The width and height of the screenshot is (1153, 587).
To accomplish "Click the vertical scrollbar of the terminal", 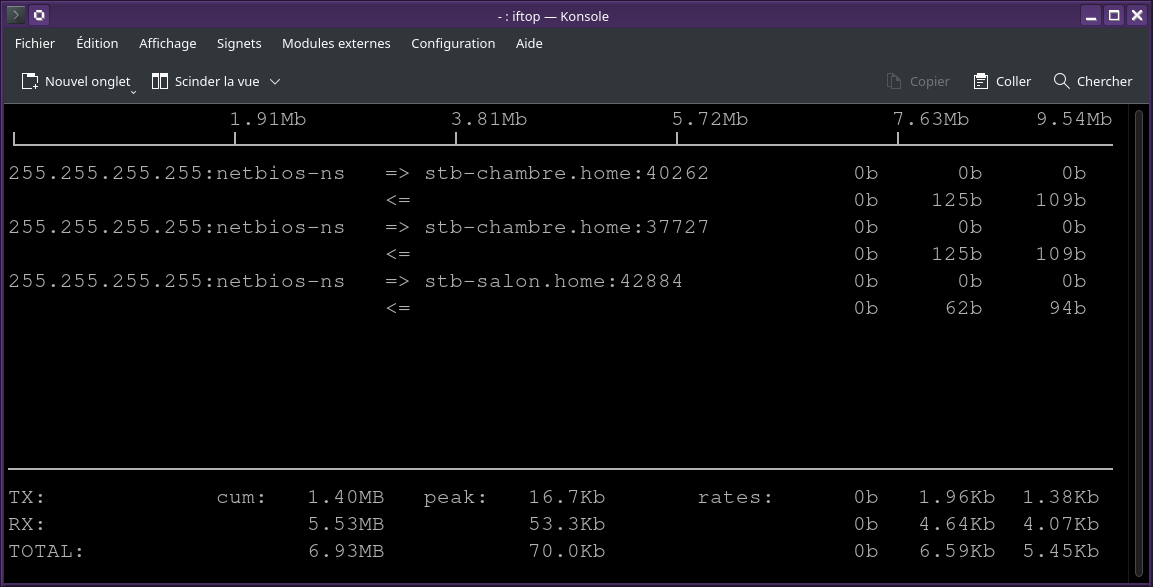I will tap(1139, 340).
